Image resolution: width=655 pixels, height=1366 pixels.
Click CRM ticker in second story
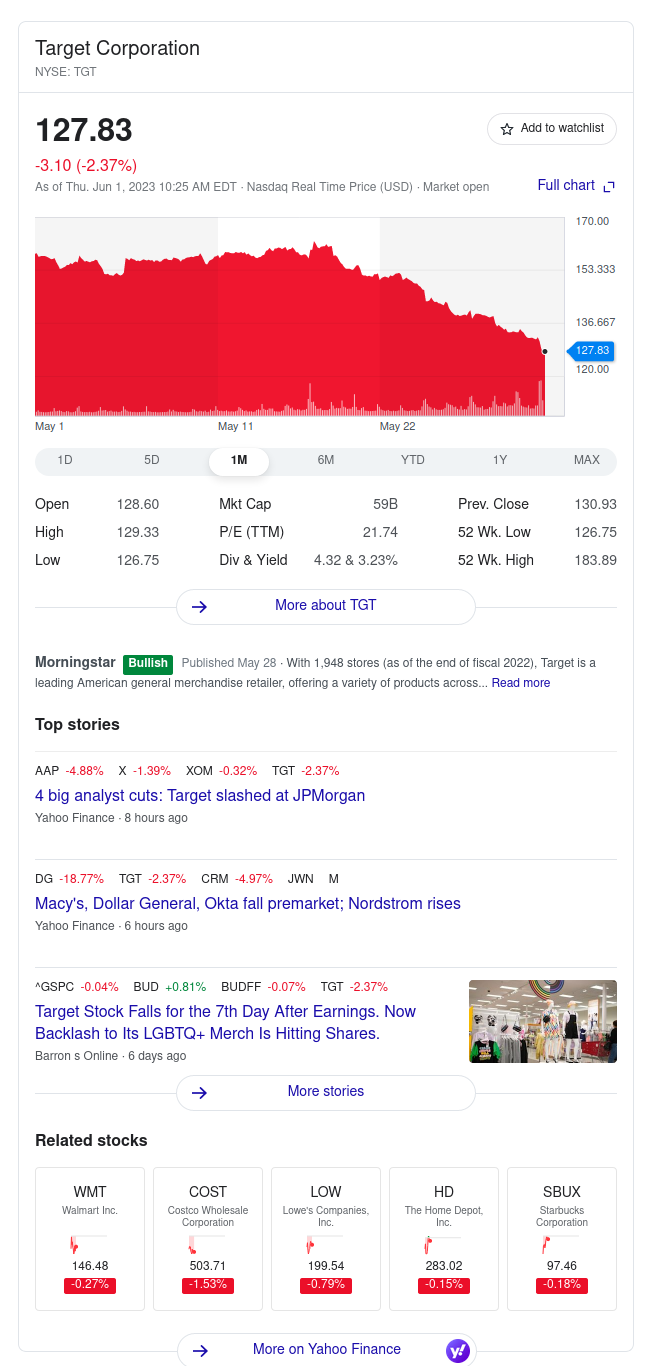(x=215, y=879)
